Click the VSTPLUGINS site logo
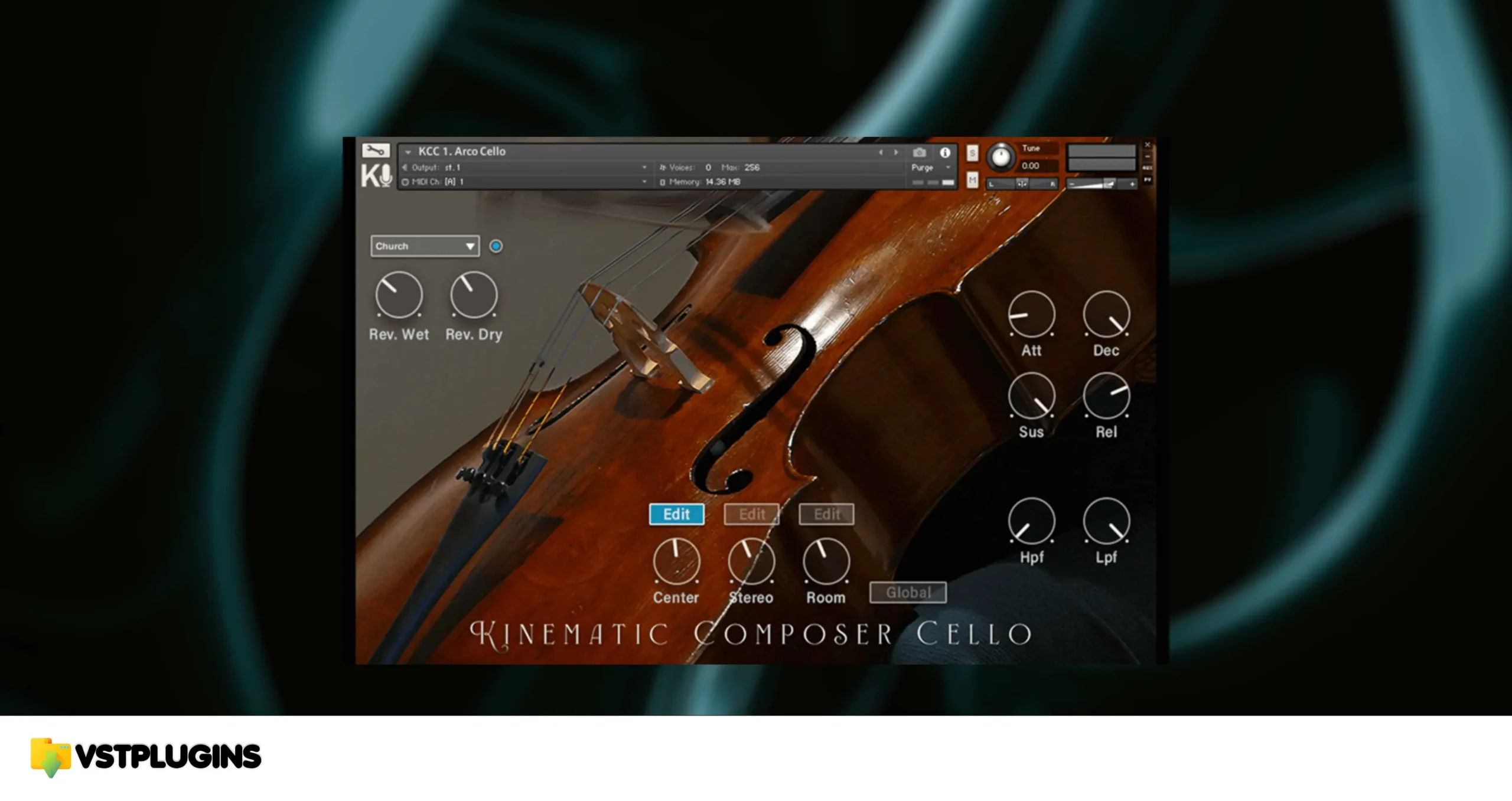 [x=145, y=757]
